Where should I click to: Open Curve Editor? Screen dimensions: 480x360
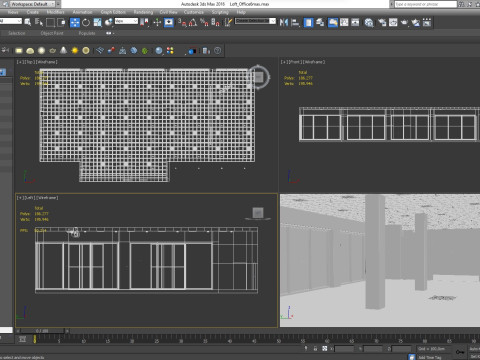coord(344,22)
